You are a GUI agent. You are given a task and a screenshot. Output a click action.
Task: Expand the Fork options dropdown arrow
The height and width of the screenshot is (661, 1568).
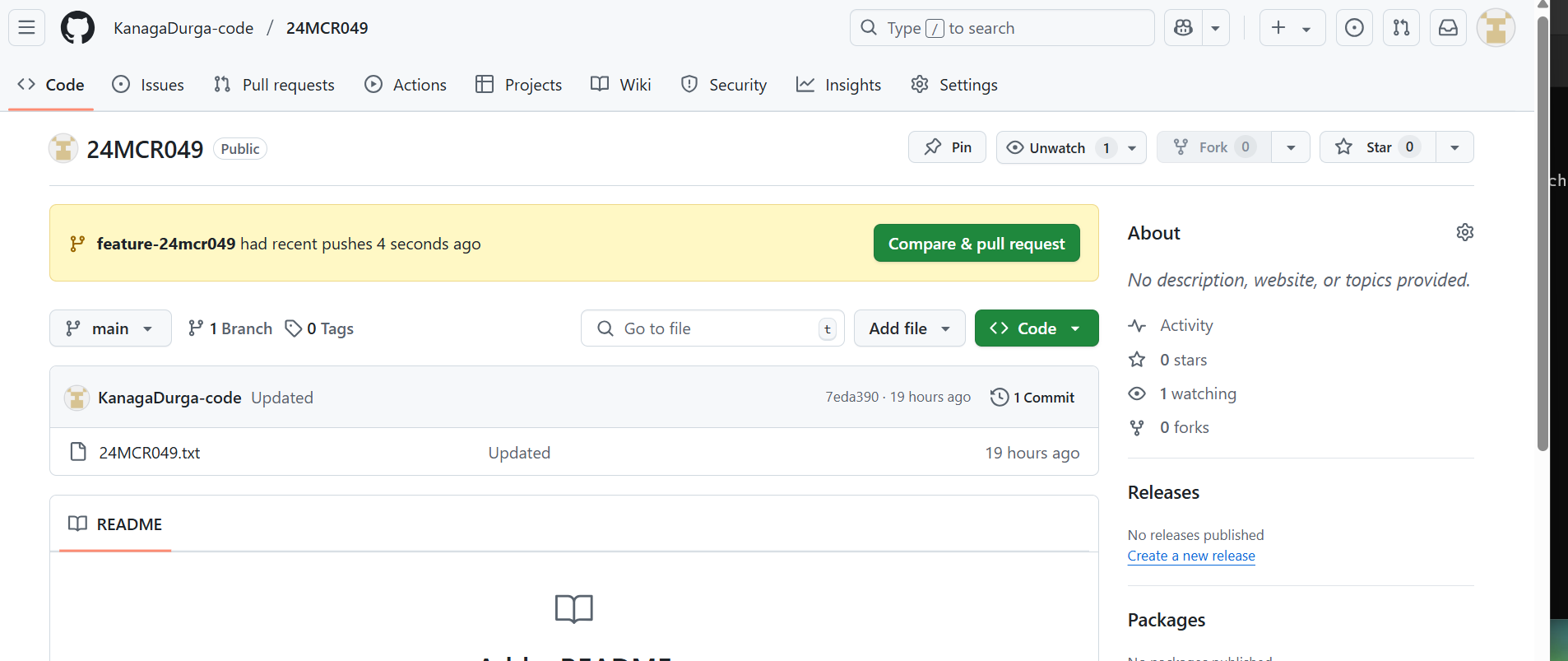[x=1291, y=147]
